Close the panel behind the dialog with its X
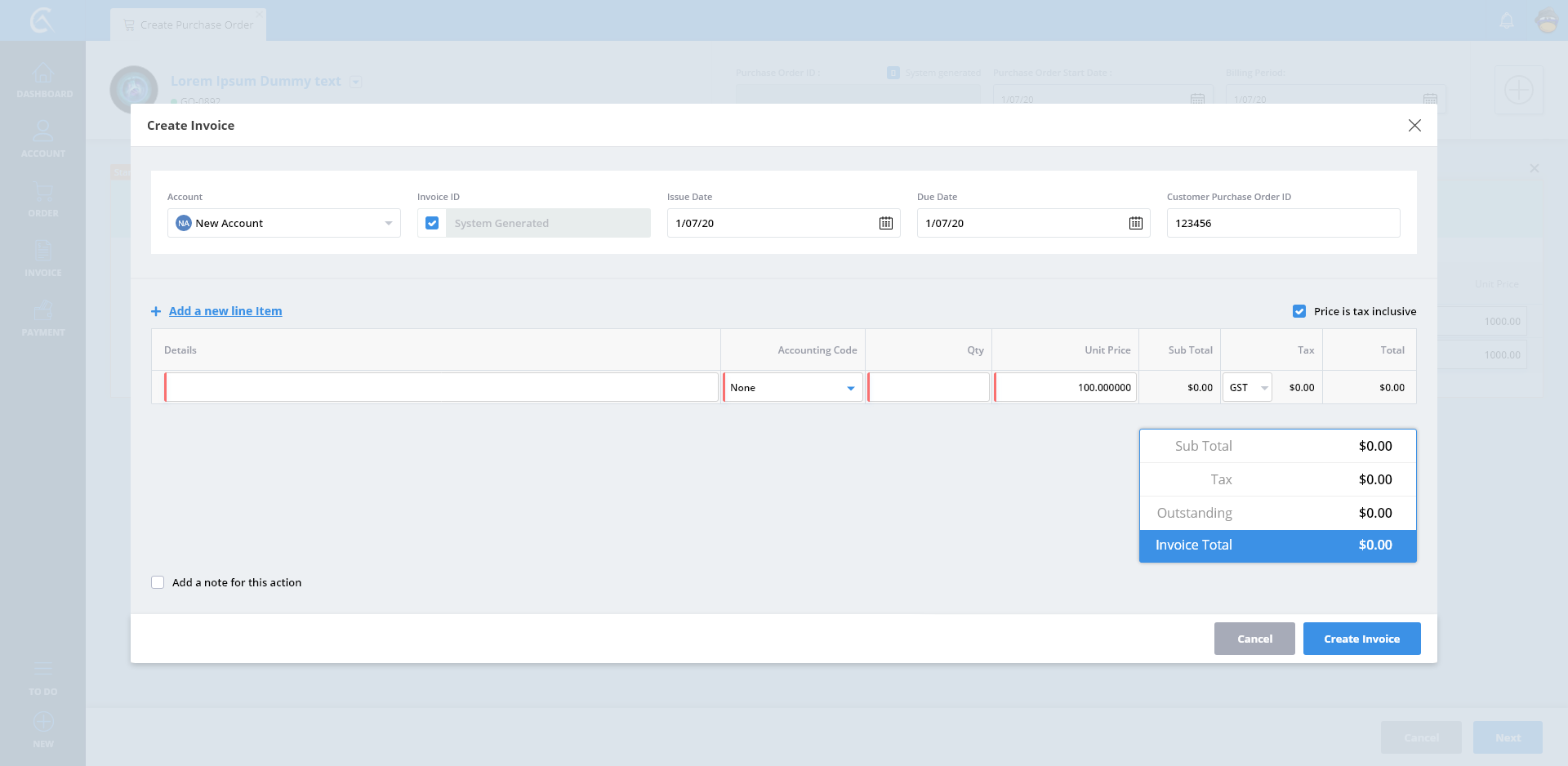This screenshot has width=1568, height=766. click(1535, 168)
